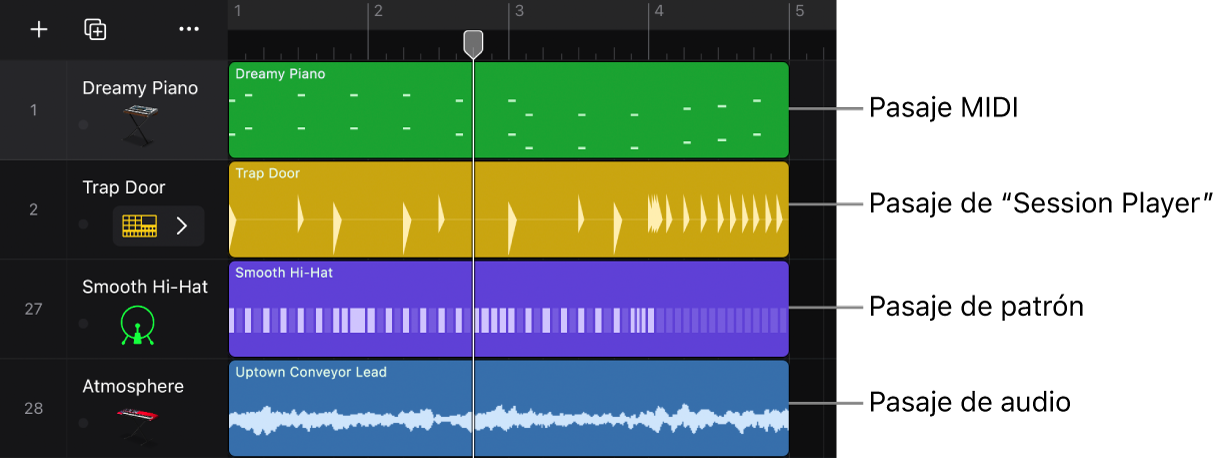Click track number 1
Screen dimensions: 1224x458
tap(34, 110)
